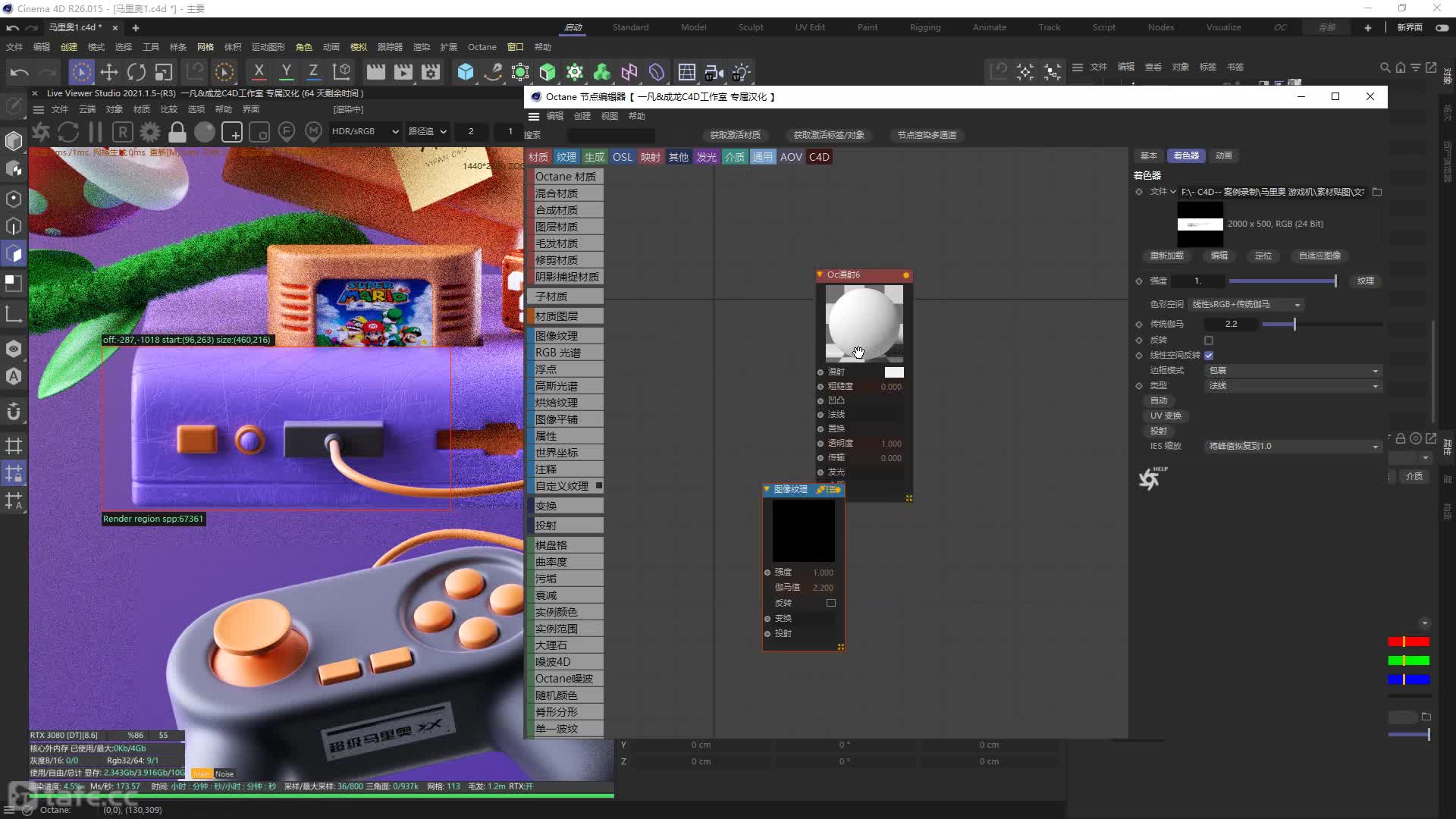Click Octane send-scene logo in Live Viewer
Viewport: 1456px width, 819px height.
tap(40, 132)
